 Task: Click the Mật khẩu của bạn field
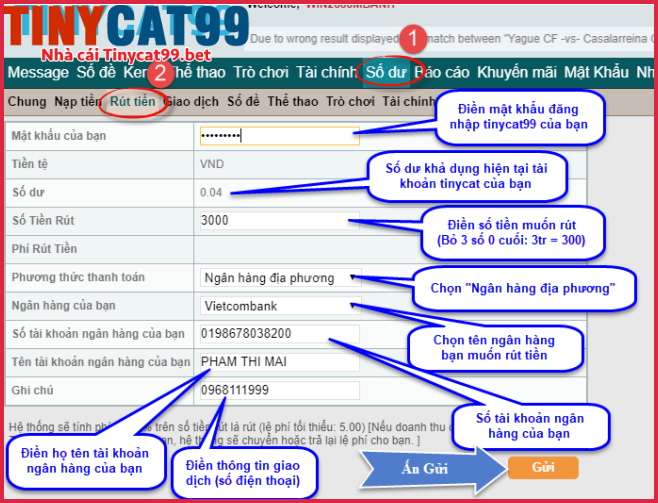(x=278, y=135)
